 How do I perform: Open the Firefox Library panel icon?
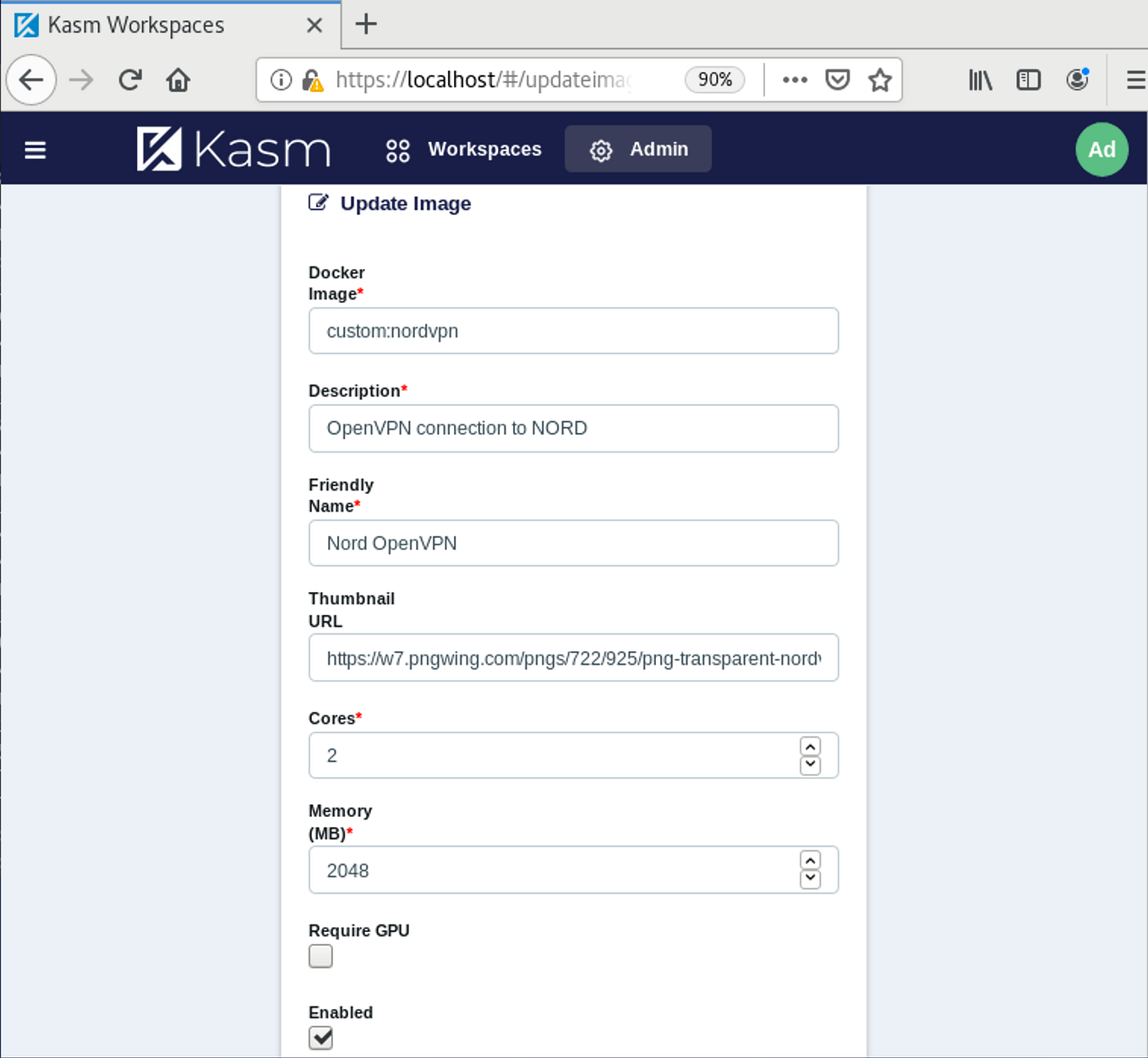(x=979, y=79)
